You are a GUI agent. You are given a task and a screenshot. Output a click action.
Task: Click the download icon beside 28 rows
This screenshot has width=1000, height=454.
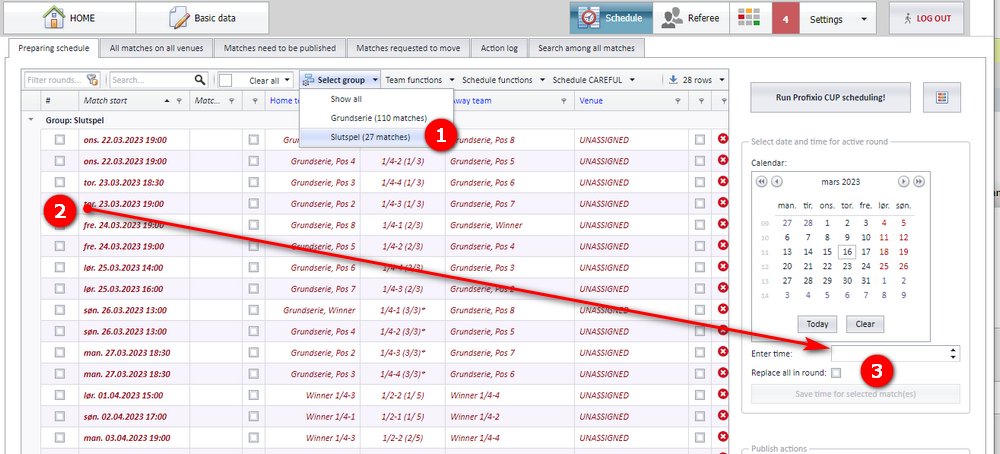tap(673, 80)
